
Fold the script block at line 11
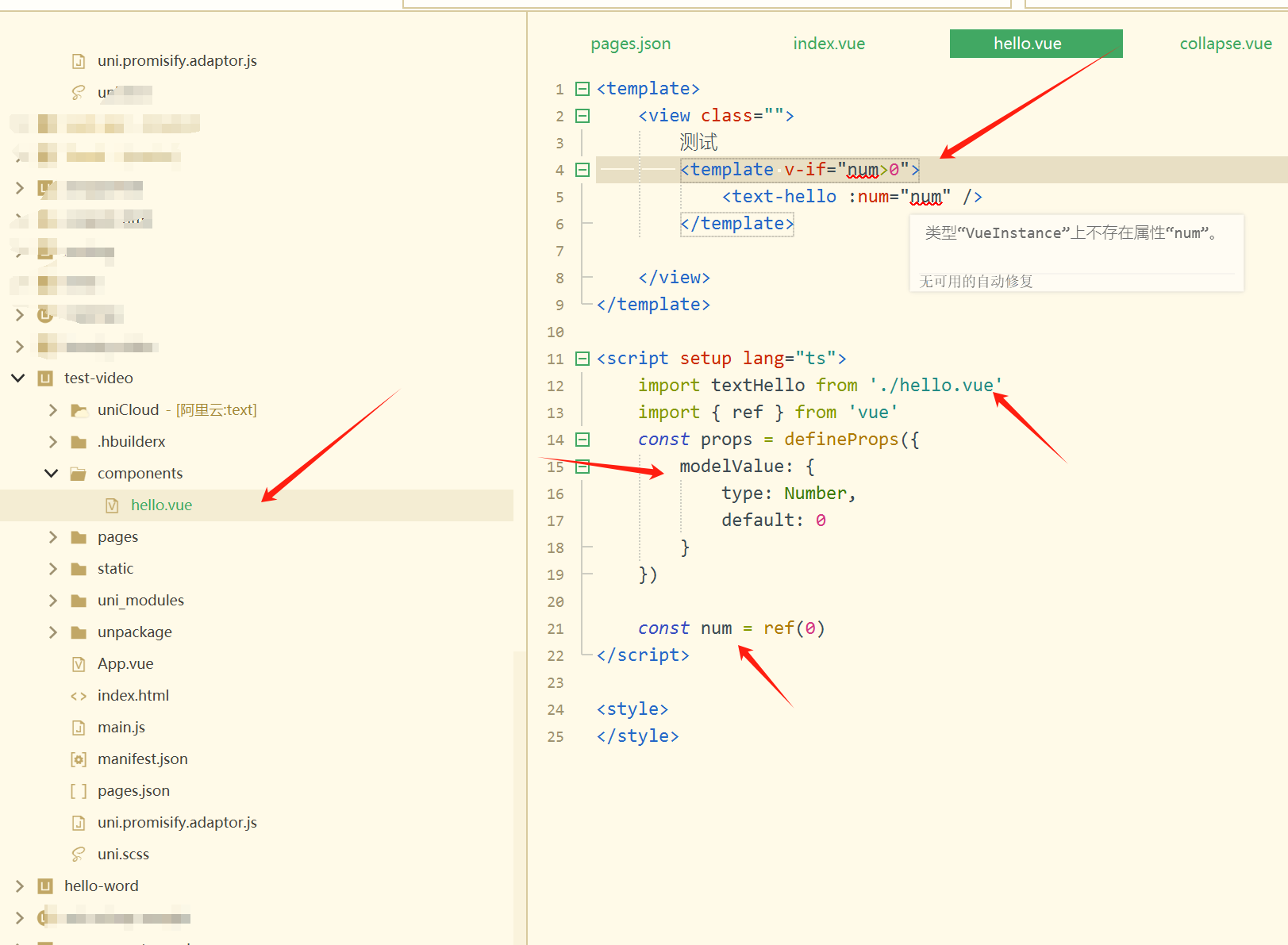[582, 359]
